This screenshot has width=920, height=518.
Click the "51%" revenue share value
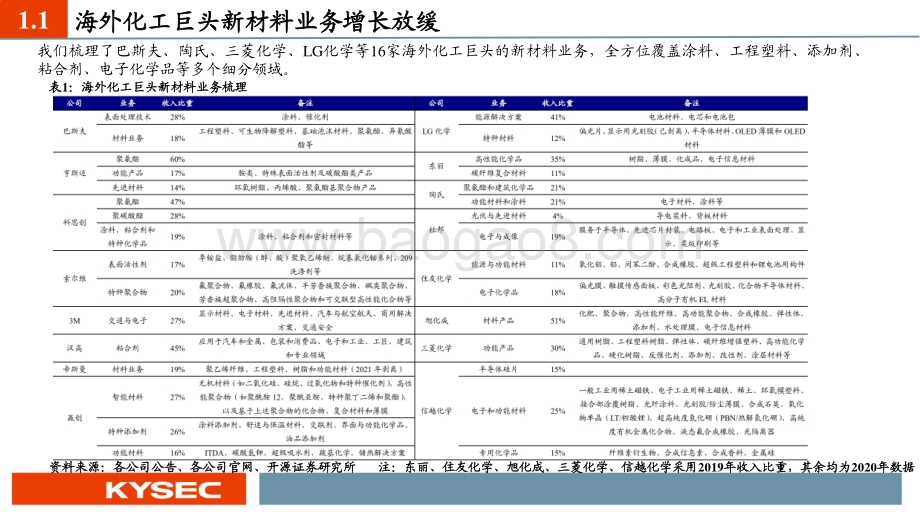(x=557, y=321)
